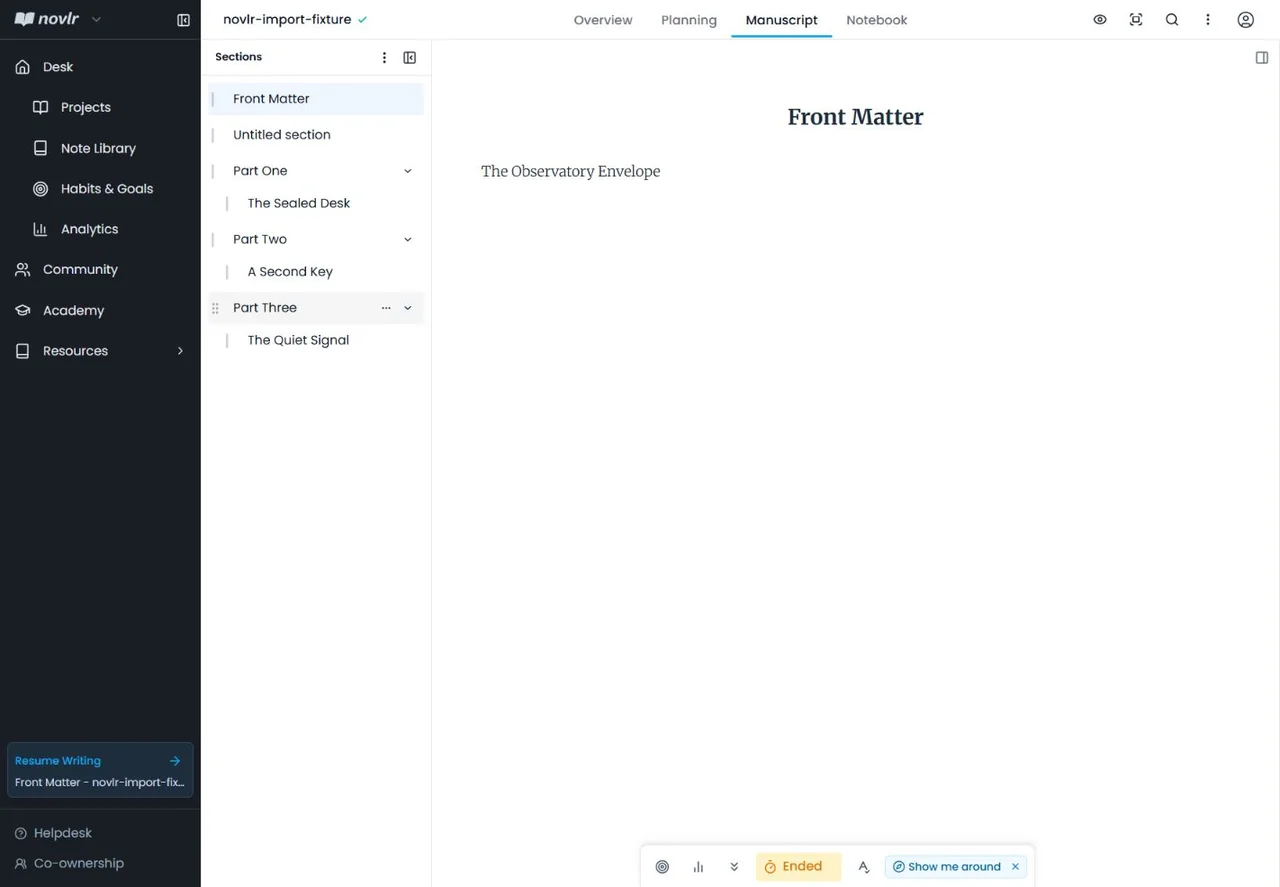Open the novlr workspace dropdown arrow
The height and width of the screenshot is (887, 1280).
[x=96, y=19]
